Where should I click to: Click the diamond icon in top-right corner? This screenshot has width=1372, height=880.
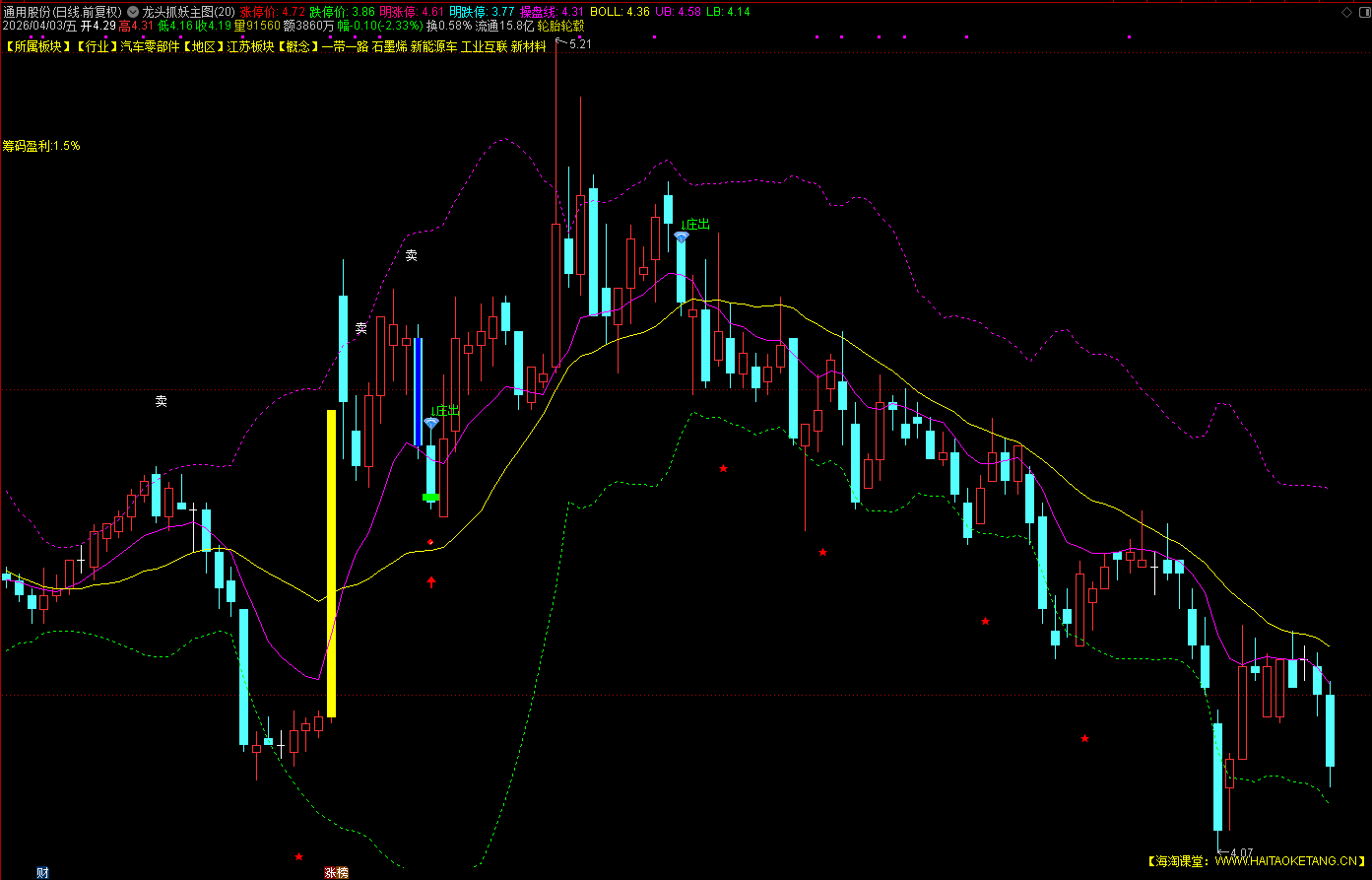point(1346,11)
